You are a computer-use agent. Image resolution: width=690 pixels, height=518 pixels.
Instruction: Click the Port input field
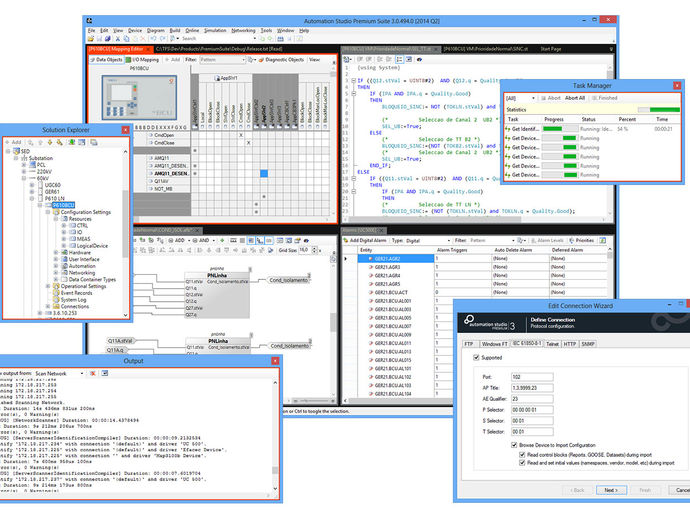532,377
